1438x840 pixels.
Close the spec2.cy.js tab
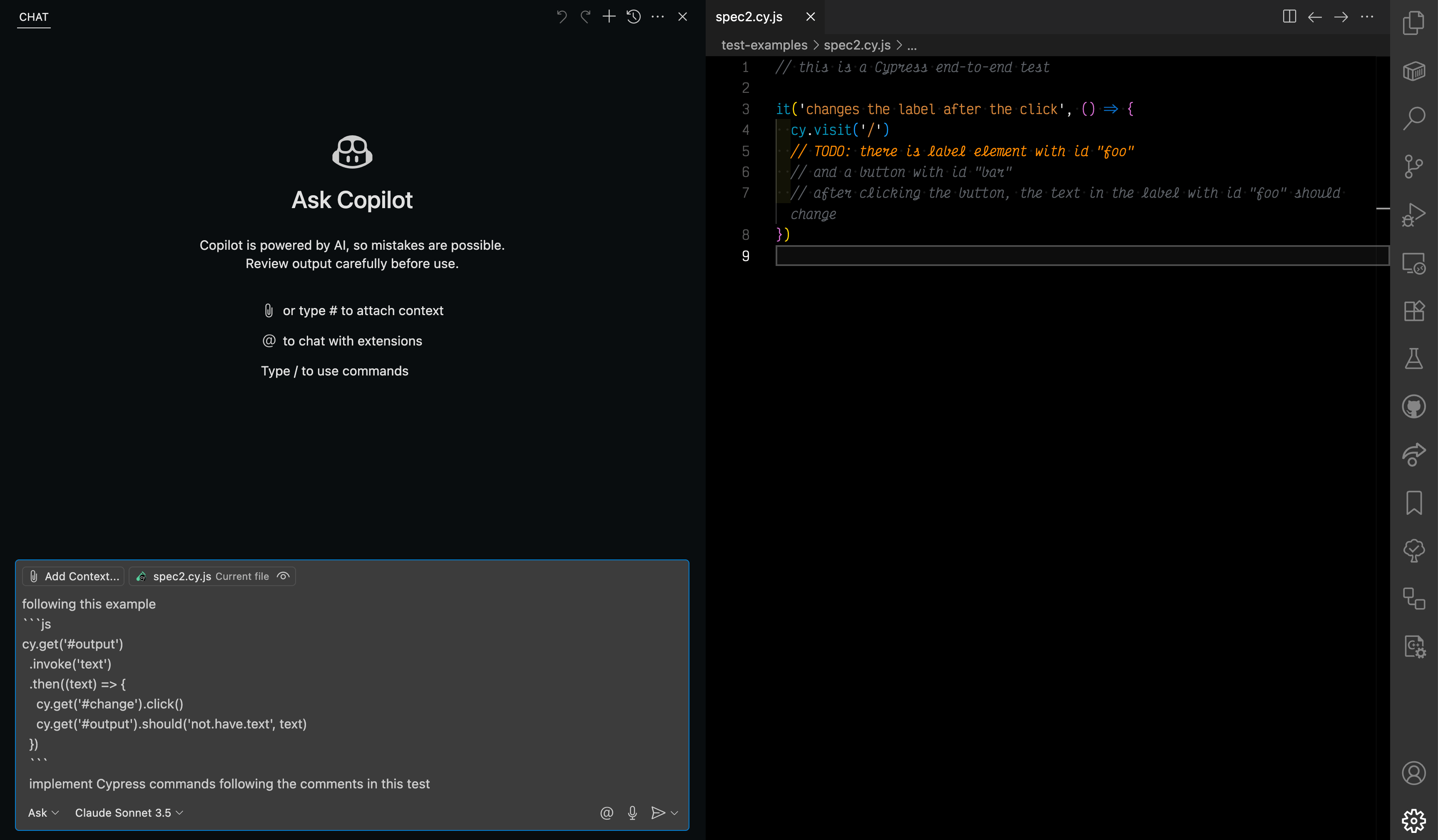(810, 17)
